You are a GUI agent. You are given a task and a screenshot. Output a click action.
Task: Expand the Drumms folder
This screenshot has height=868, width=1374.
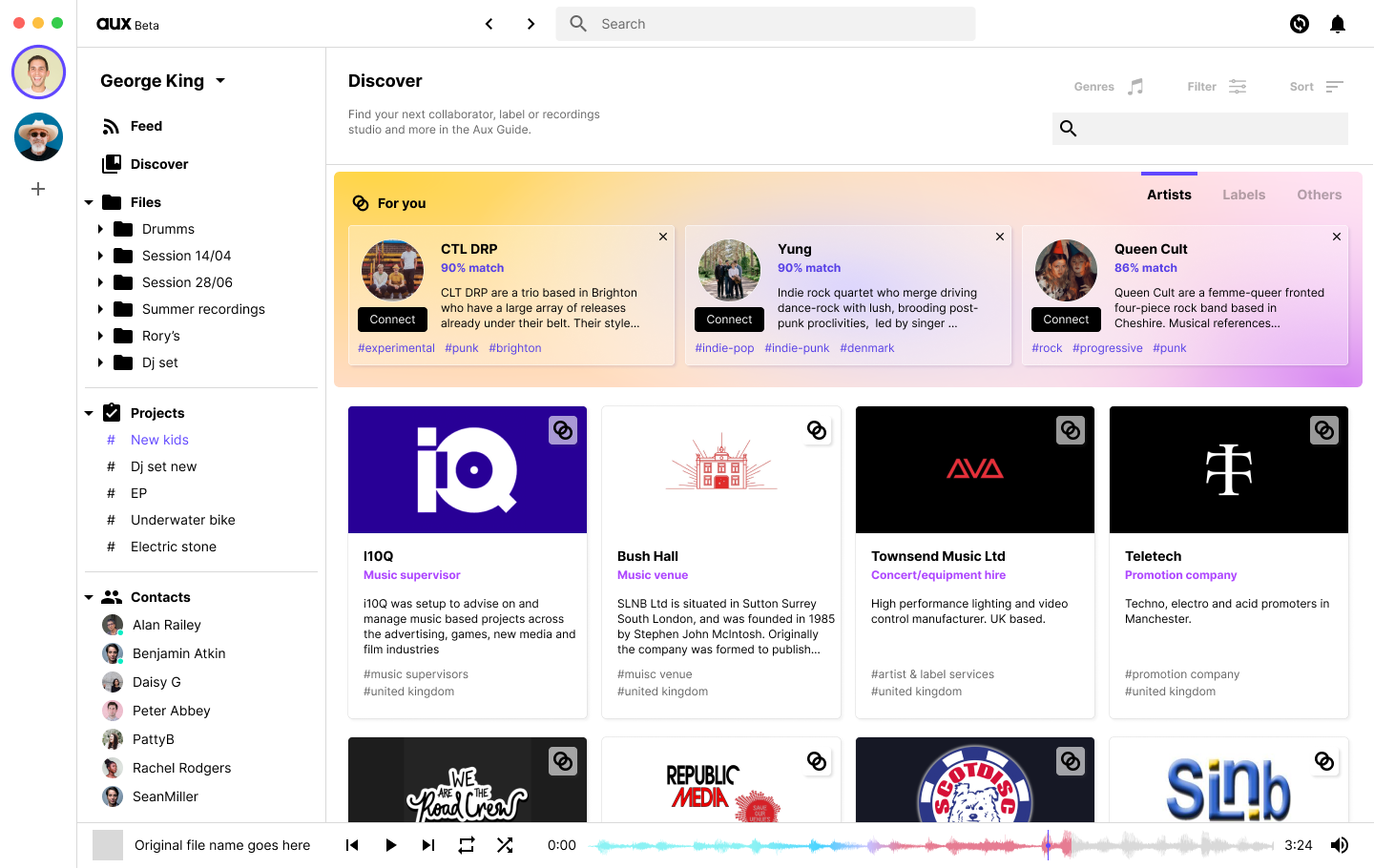100,229
